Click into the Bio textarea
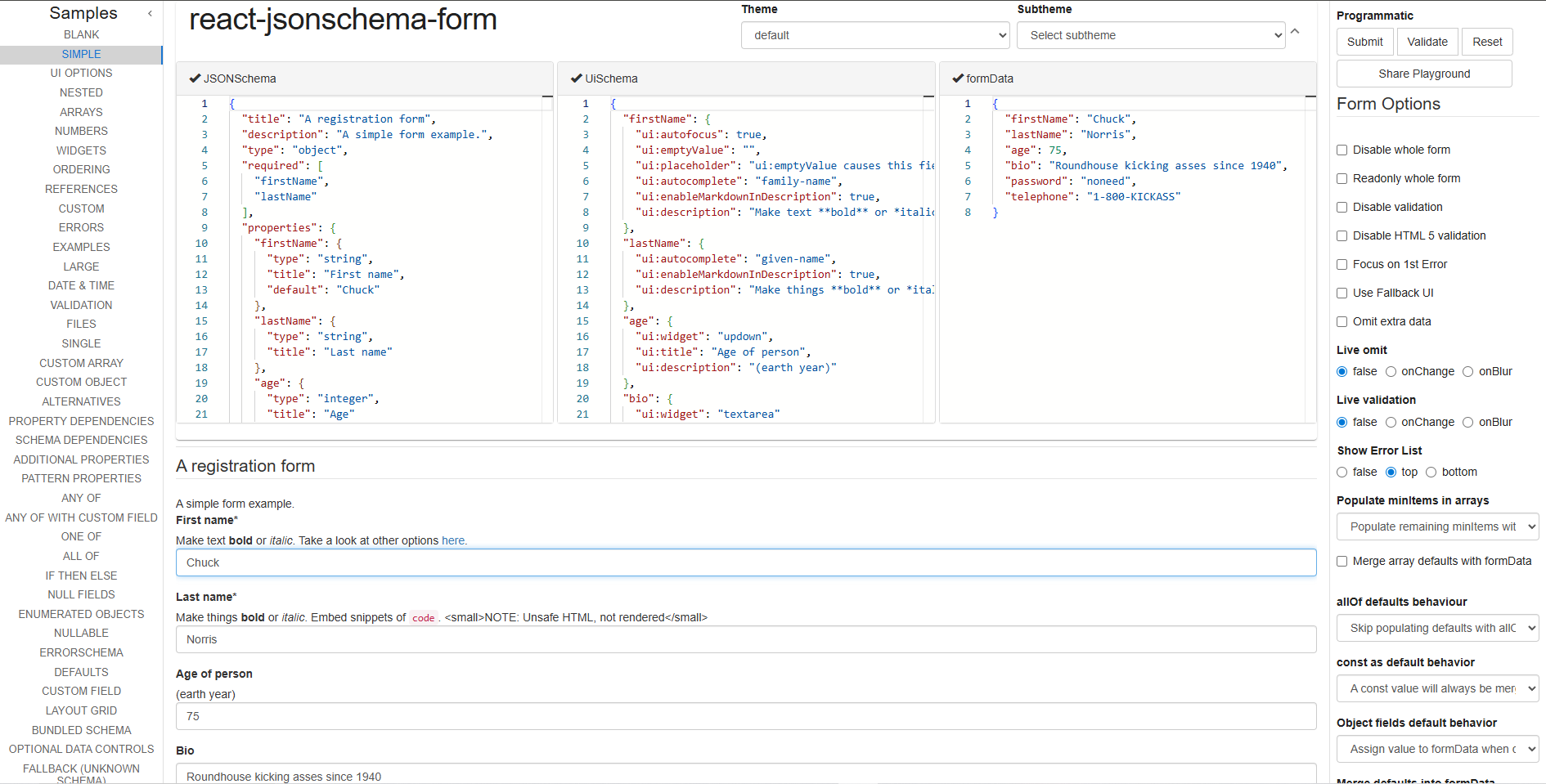This screenshot has height=784, width=1546. click(x=746, y=773)
